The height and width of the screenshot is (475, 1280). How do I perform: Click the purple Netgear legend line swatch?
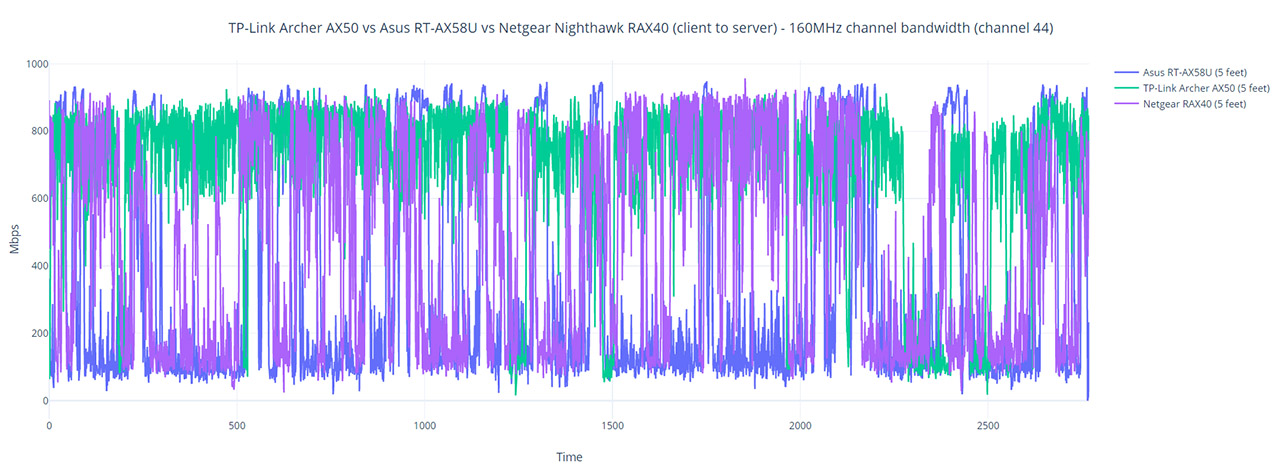(x=1126, y=104)
